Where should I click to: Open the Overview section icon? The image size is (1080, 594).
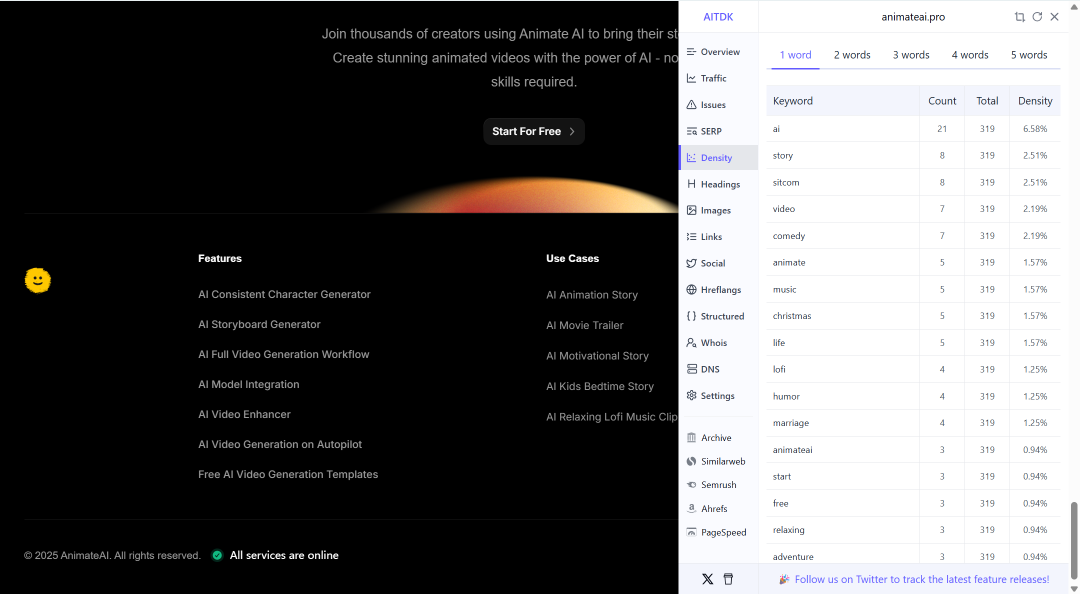coord(691,52)
